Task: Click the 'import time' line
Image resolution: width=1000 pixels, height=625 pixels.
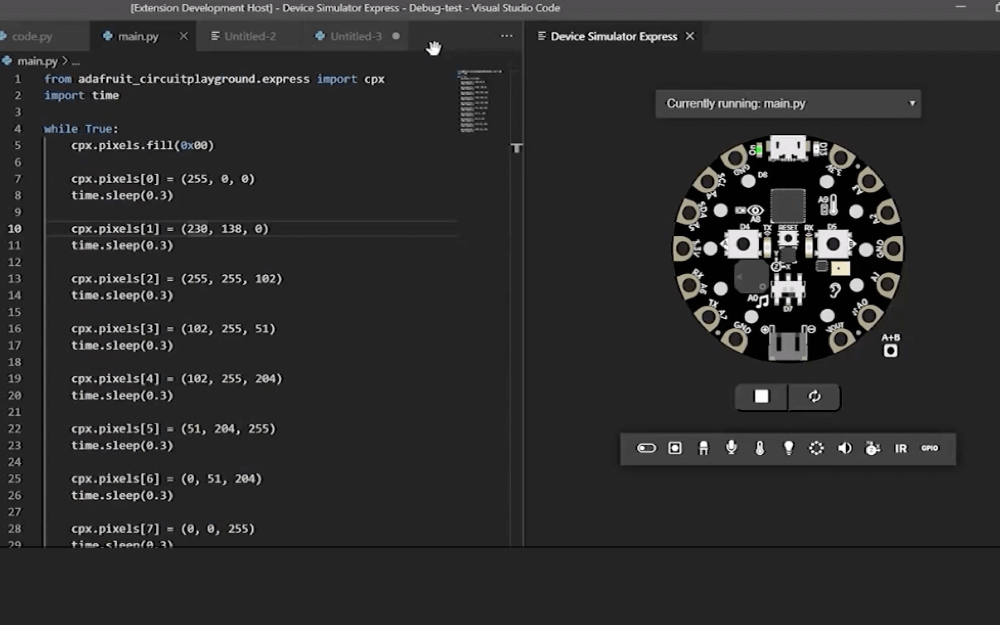Action: pos(81,96)
